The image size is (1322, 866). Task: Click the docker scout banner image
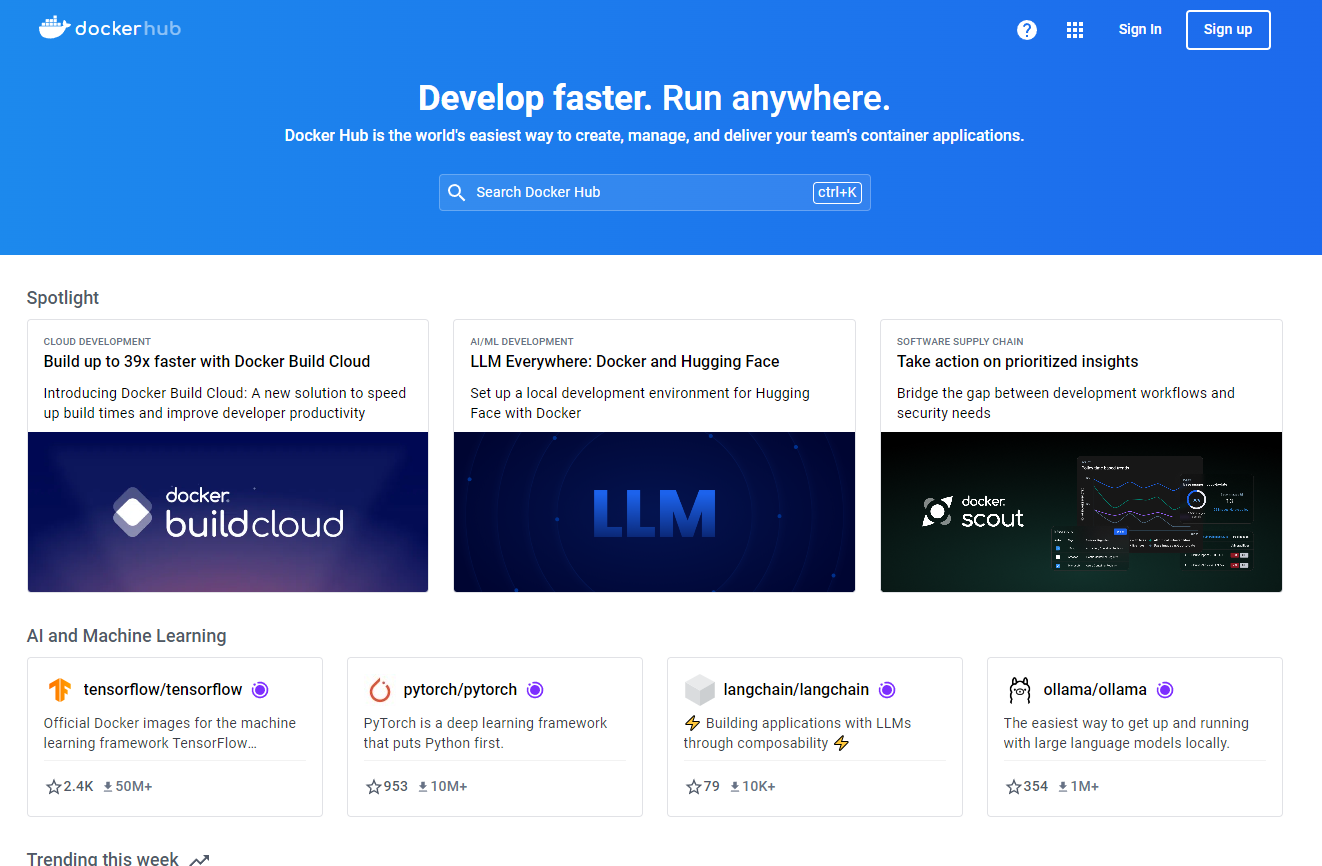1081,512
